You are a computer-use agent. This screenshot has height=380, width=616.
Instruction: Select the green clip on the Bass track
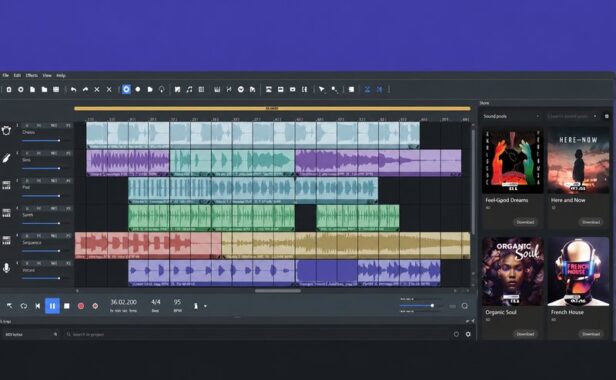click(x=232, y=163)
